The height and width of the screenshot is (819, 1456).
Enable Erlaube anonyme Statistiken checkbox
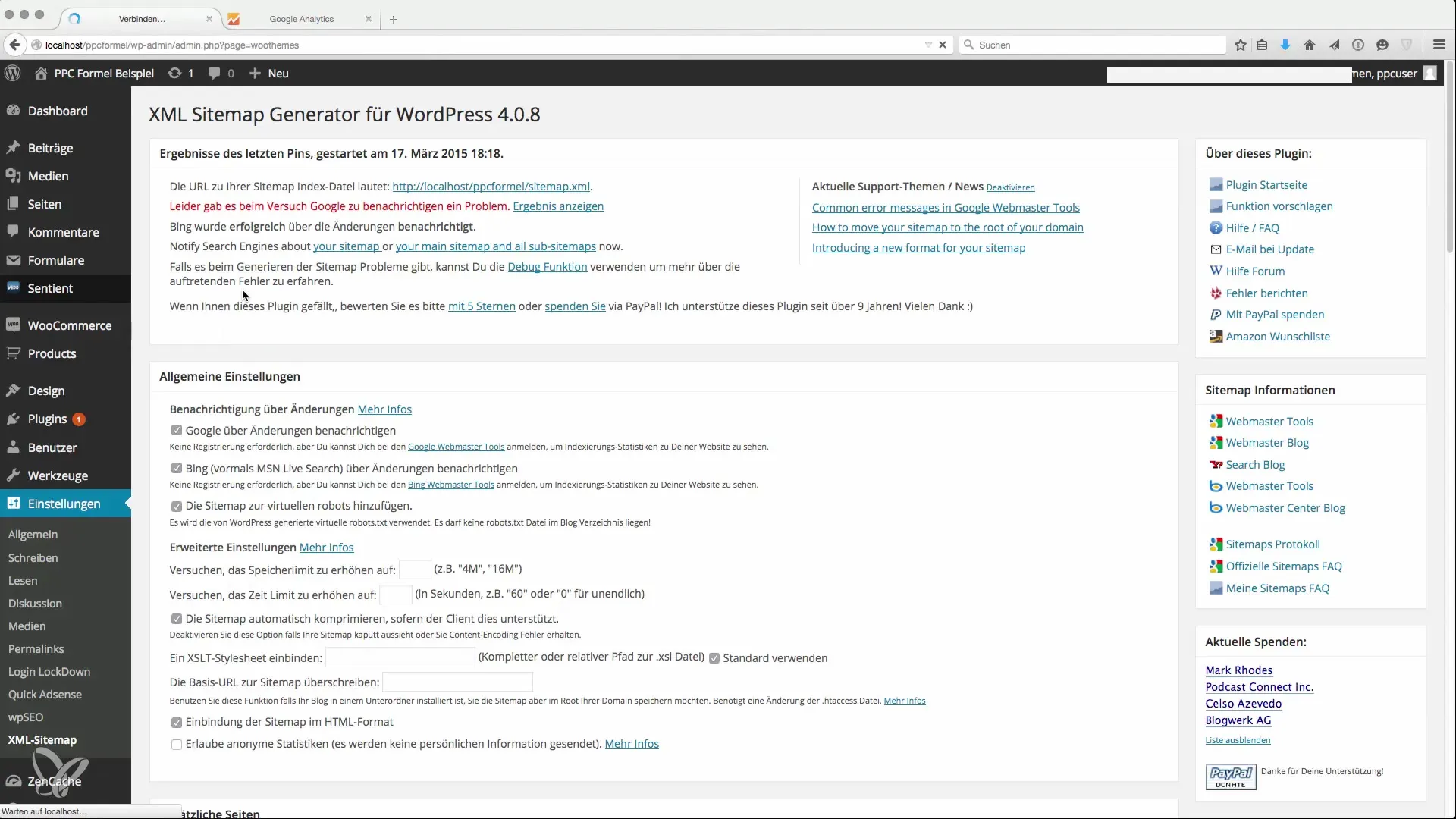click(177, 745)
